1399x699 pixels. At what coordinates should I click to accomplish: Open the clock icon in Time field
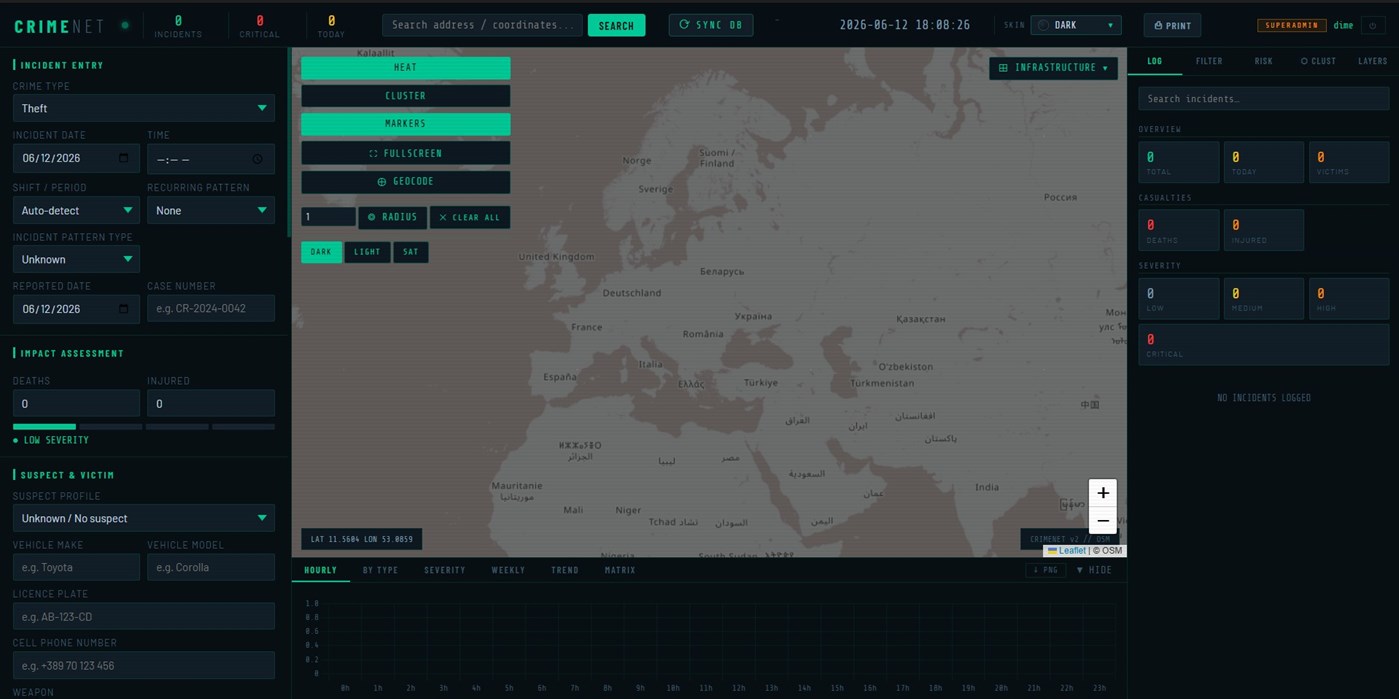[258, 159]
